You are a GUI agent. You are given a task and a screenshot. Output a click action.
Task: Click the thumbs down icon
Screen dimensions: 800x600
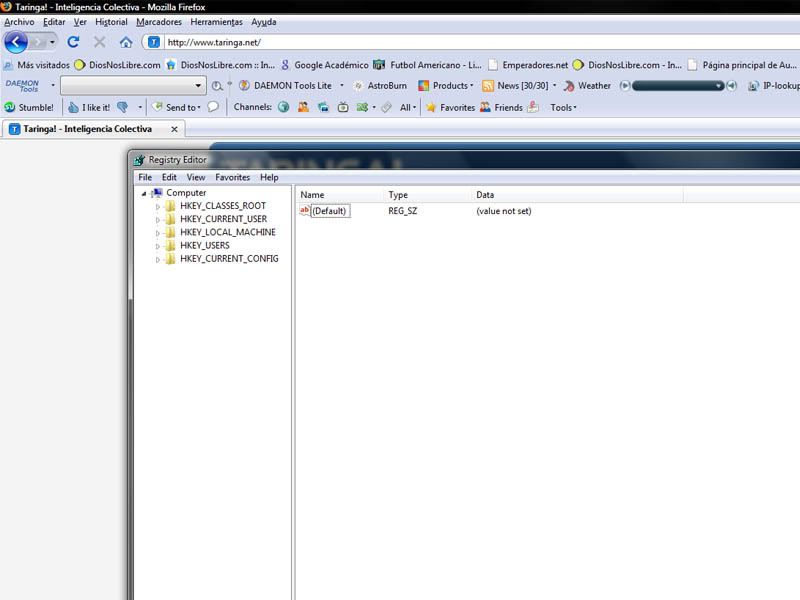tap(122, 107)
